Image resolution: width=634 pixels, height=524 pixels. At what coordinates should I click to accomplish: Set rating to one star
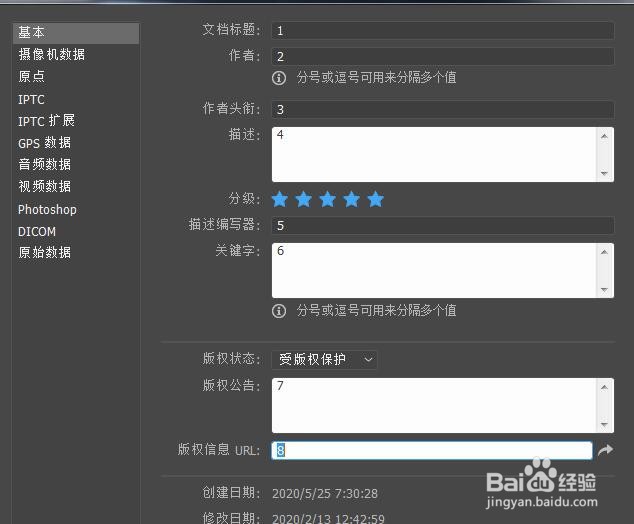click(280, 199)
